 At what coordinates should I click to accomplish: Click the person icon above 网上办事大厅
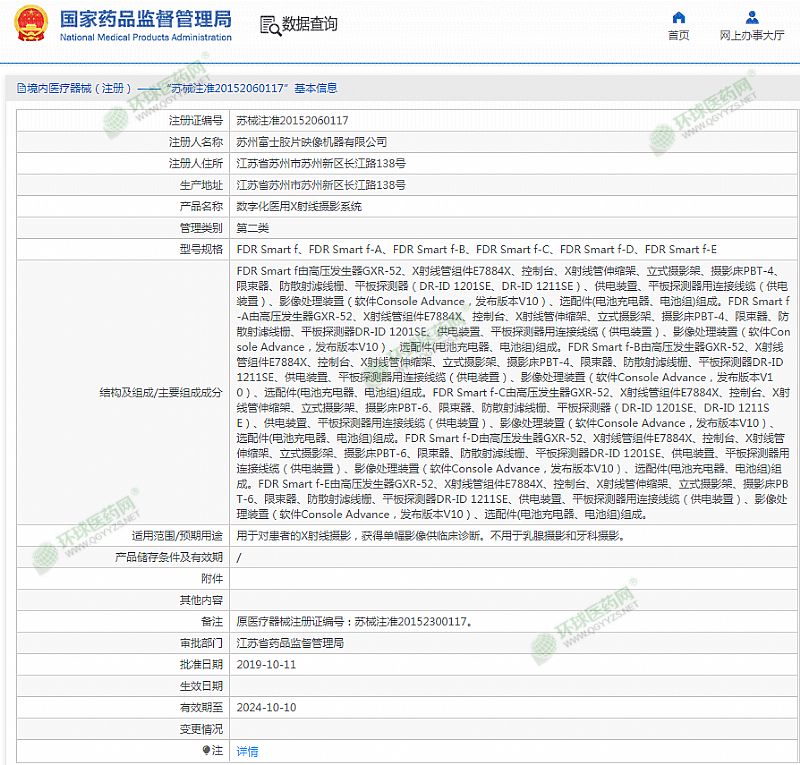(x=751, y=17)
